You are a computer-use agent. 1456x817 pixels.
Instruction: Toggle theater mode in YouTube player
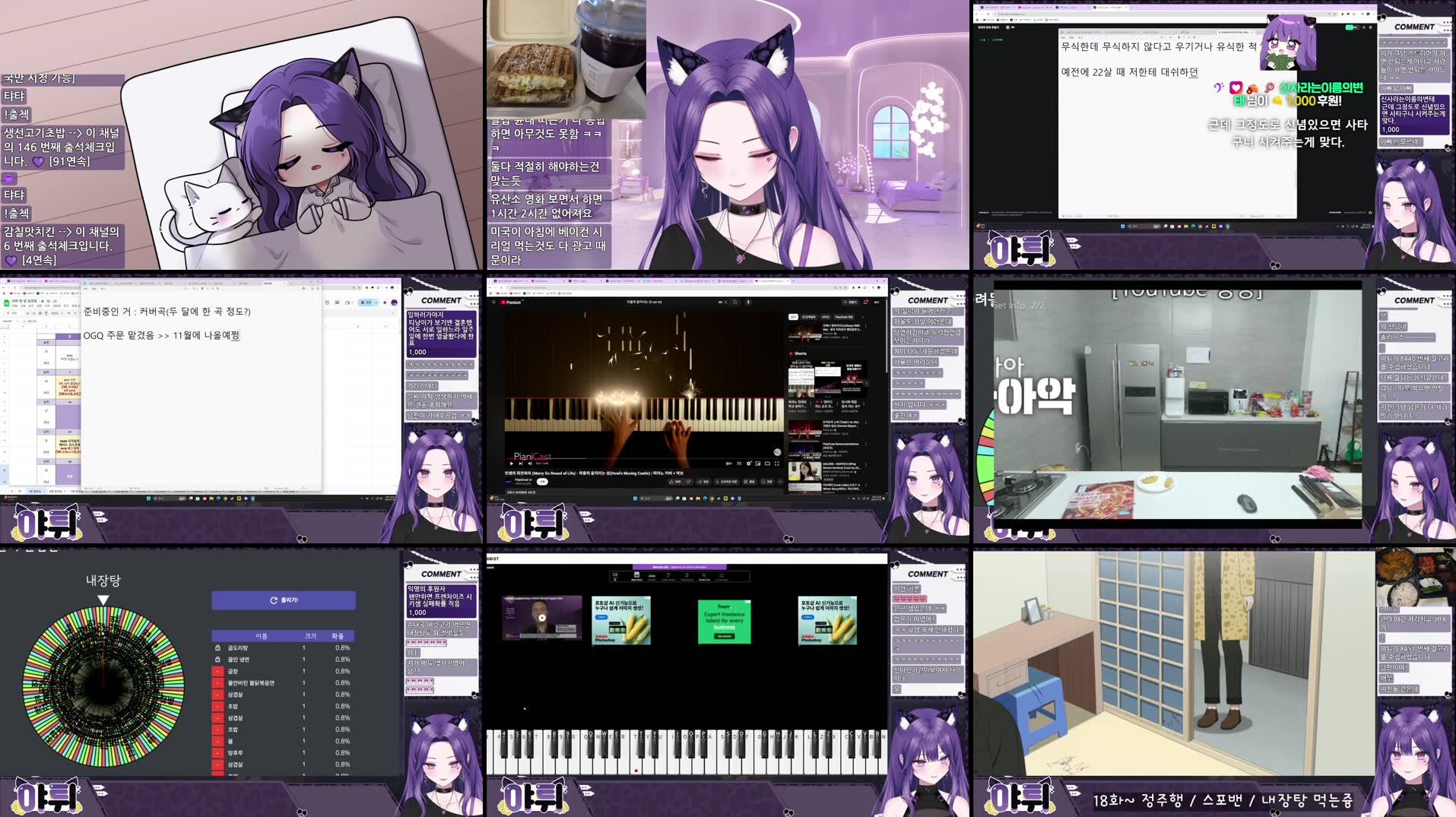click(767, 464)
